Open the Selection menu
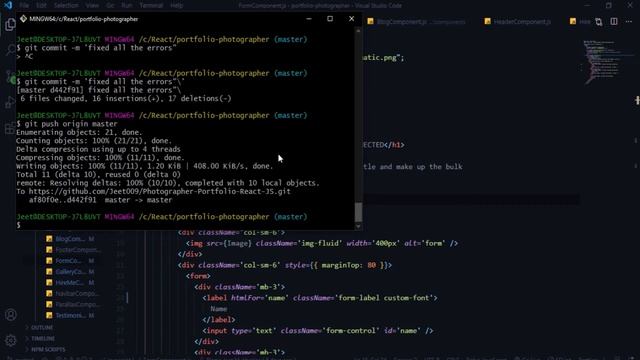640x360 pixels. (66, 6)
